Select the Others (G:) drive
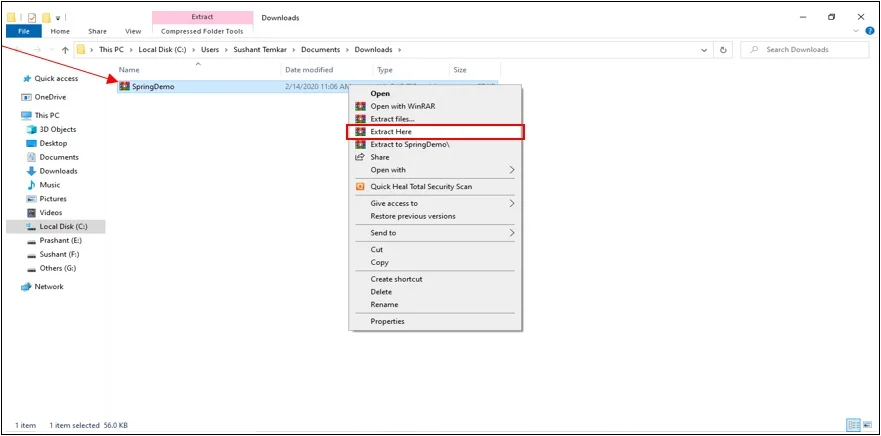Screen dimensions: 881x436 point(52,268)
